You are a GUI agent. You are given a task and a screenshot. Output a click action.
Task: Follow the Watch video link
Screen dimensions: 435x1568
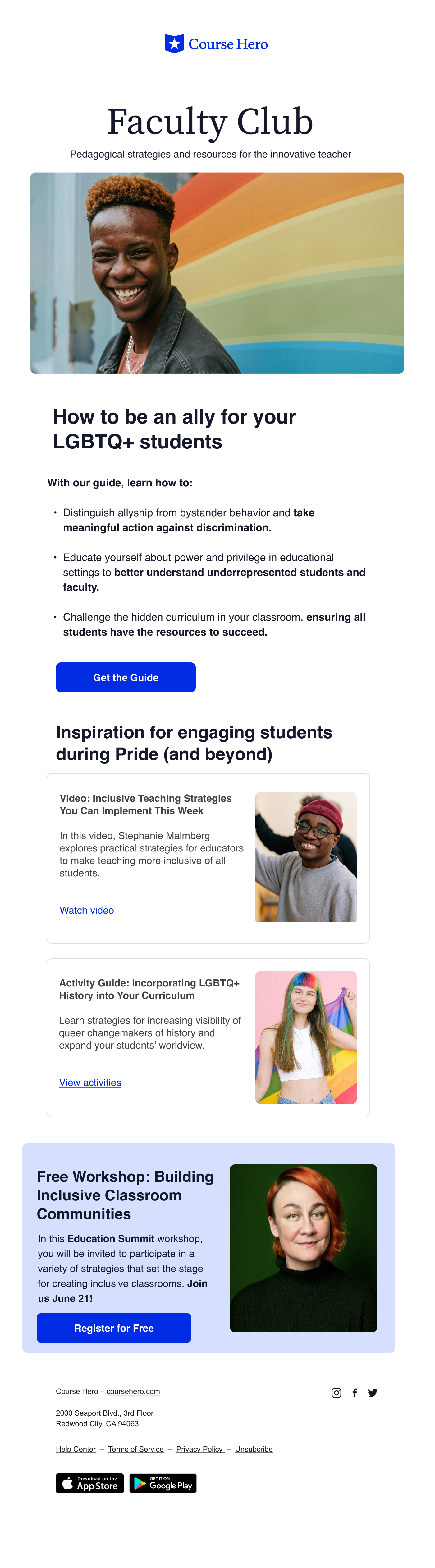click(86, 910)
